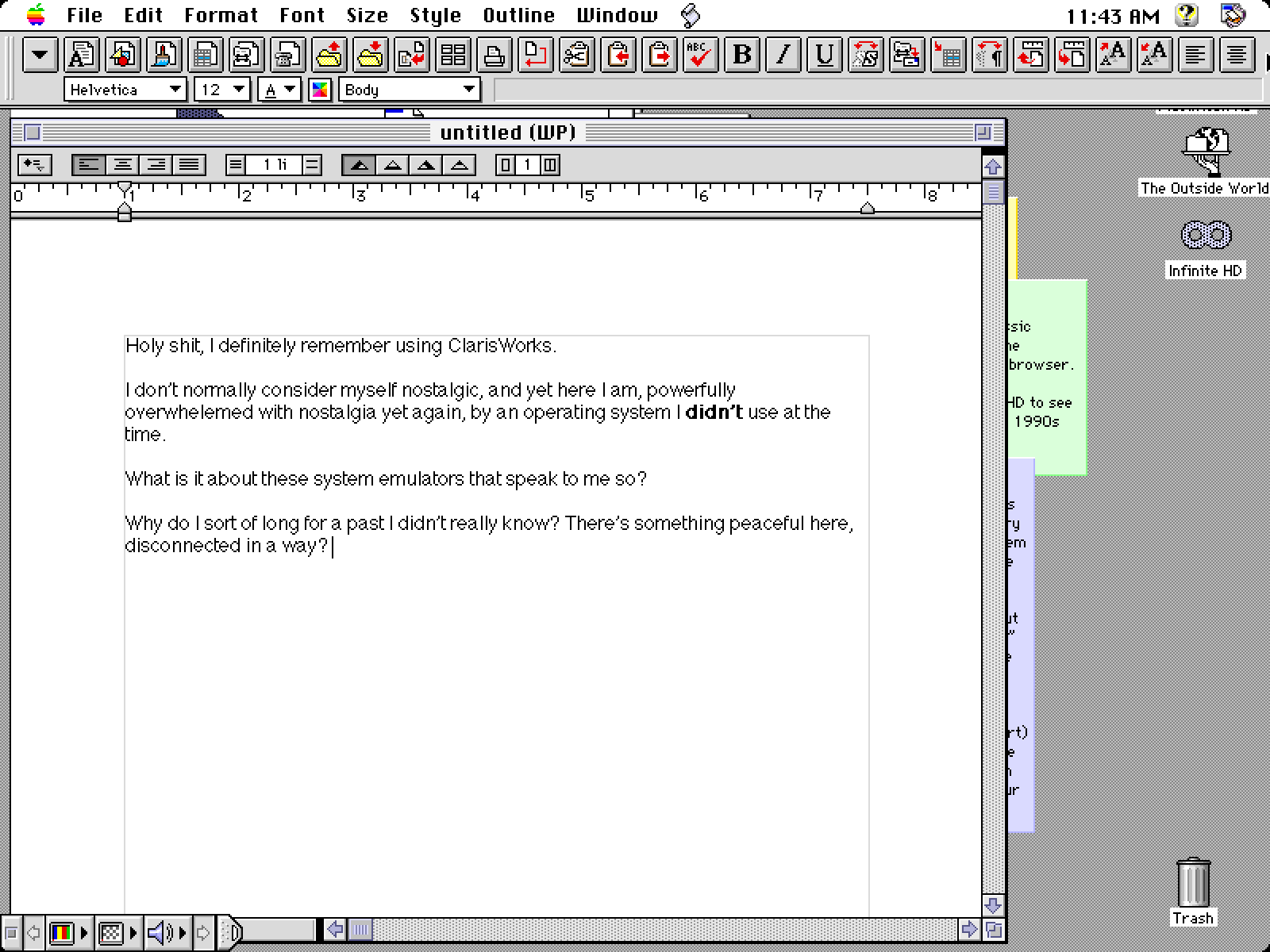The width and height of the screenshot is (1270, 952).
Task: Click the new painting document icon with paintbrush
Action: [164, 55]
